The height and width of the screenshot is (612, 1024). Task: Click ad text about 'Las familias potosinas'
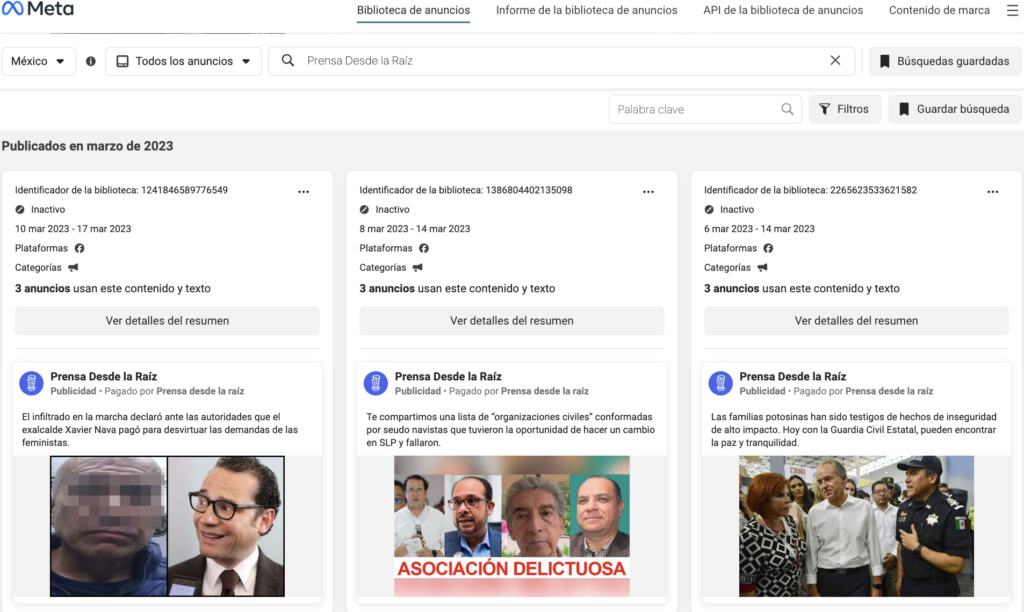854,430
